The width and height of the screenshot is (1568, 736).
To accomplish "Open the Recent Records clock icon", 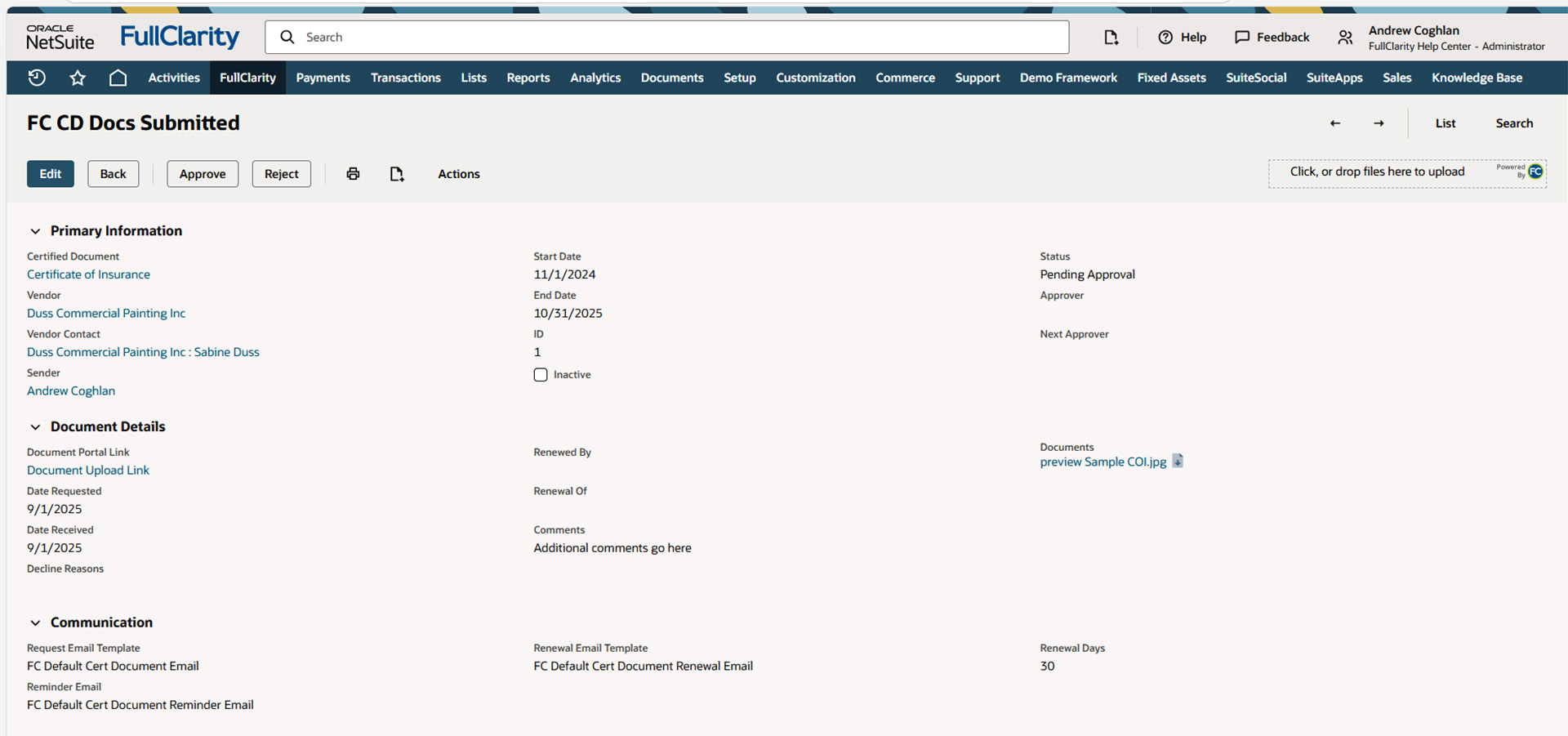I will pyautogui.click(x=37, y=78).
